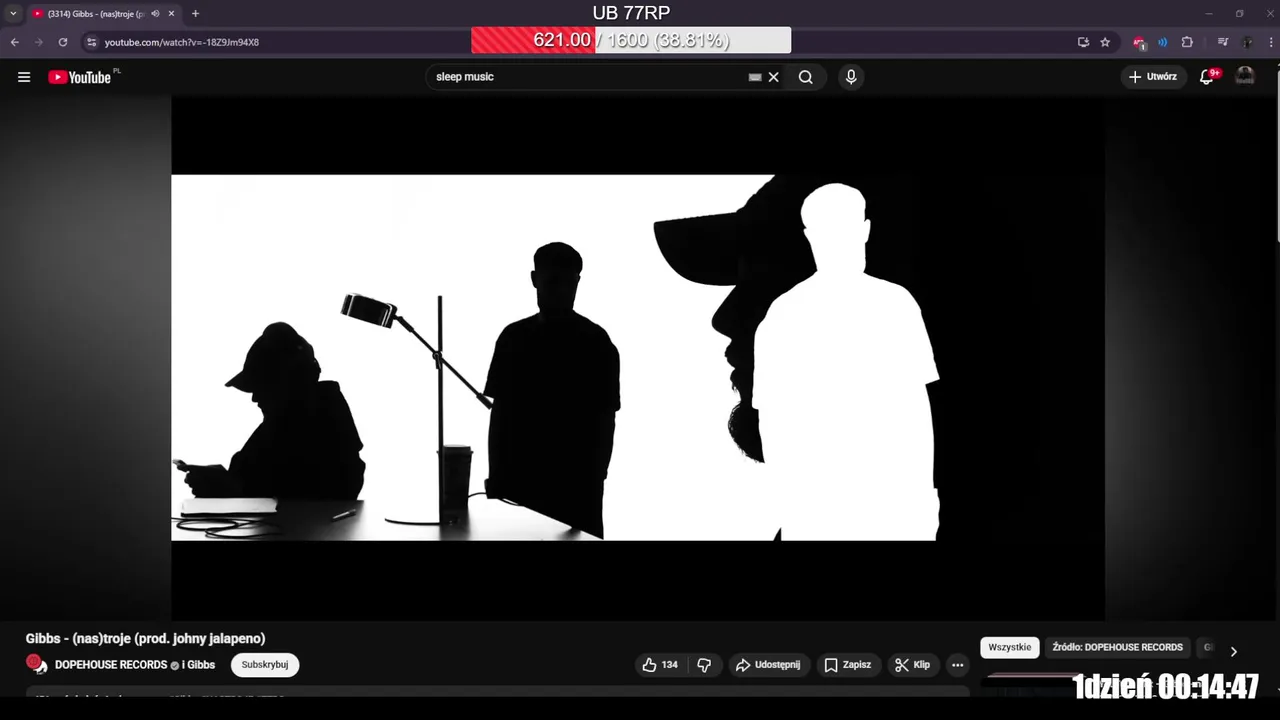Create a clip with Klip button

913,665
